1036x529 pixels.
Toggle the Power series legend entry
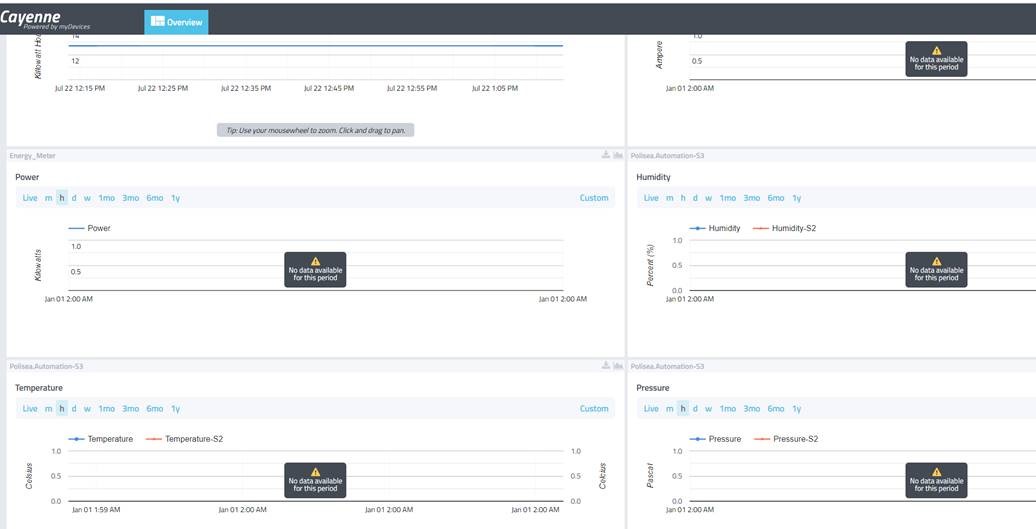coord(90,228)
